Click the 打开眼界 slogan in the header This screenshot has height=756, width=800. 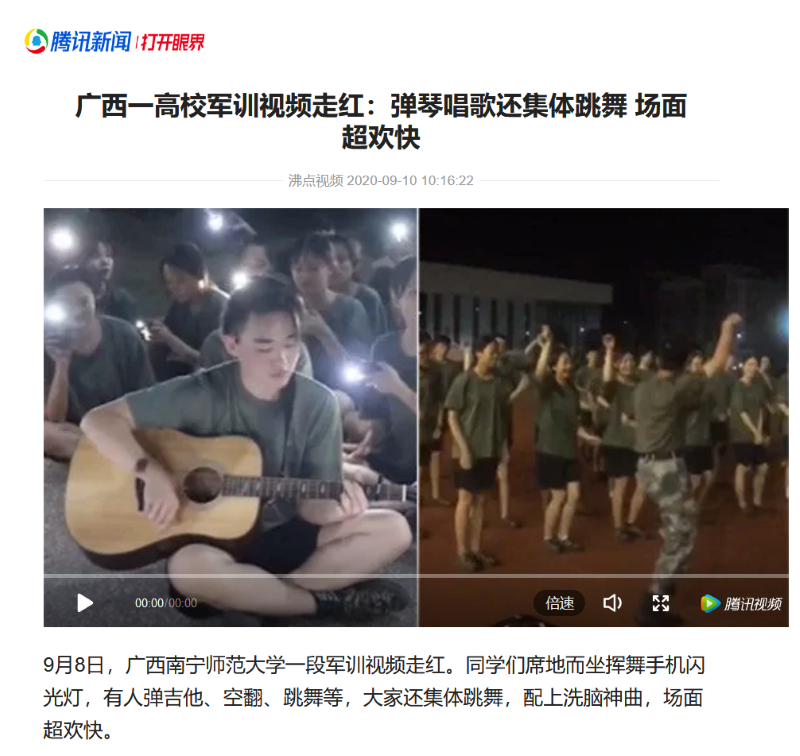coord(172,42)
